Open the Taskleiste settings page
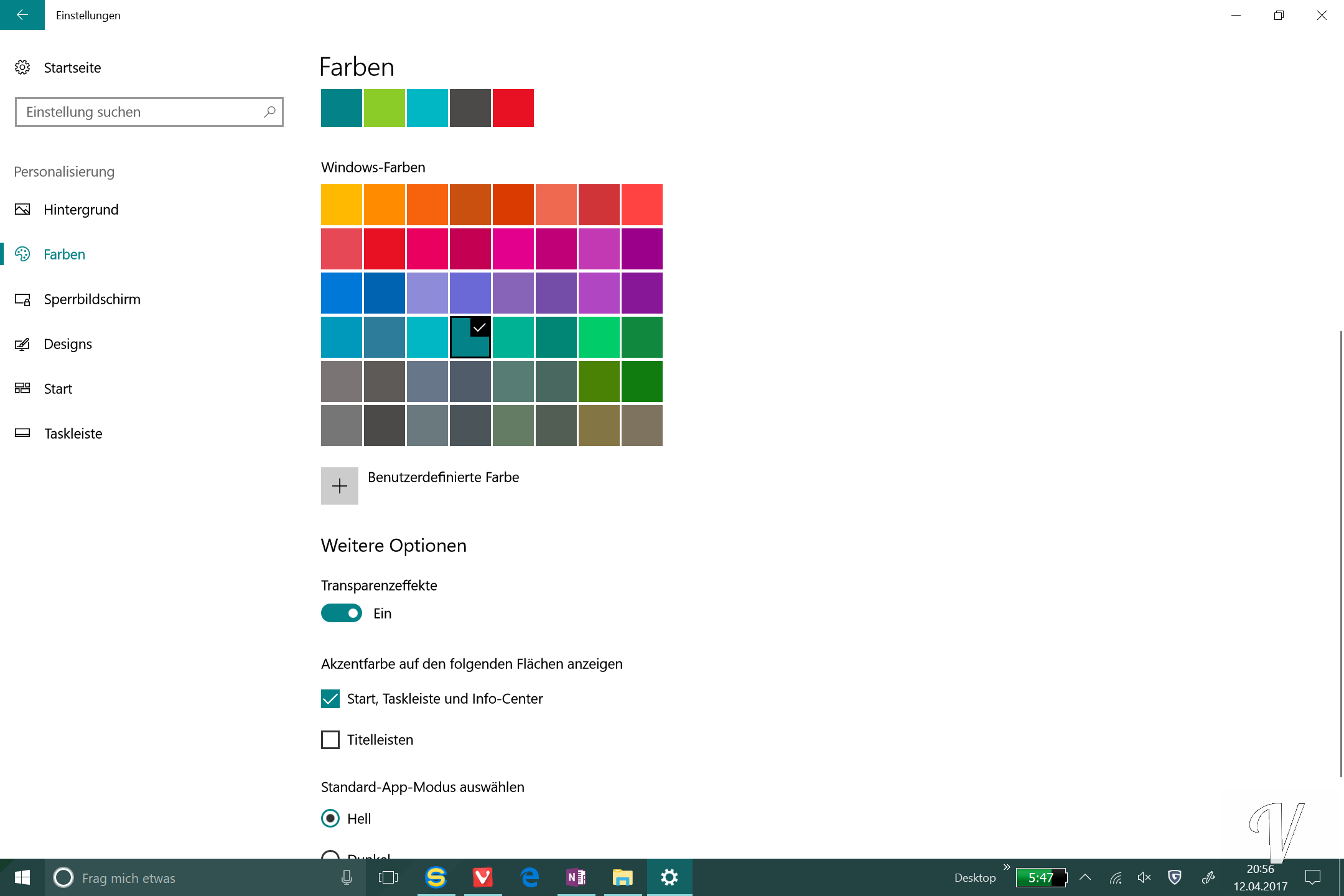 pyautogui.click(x=73, y=434)
